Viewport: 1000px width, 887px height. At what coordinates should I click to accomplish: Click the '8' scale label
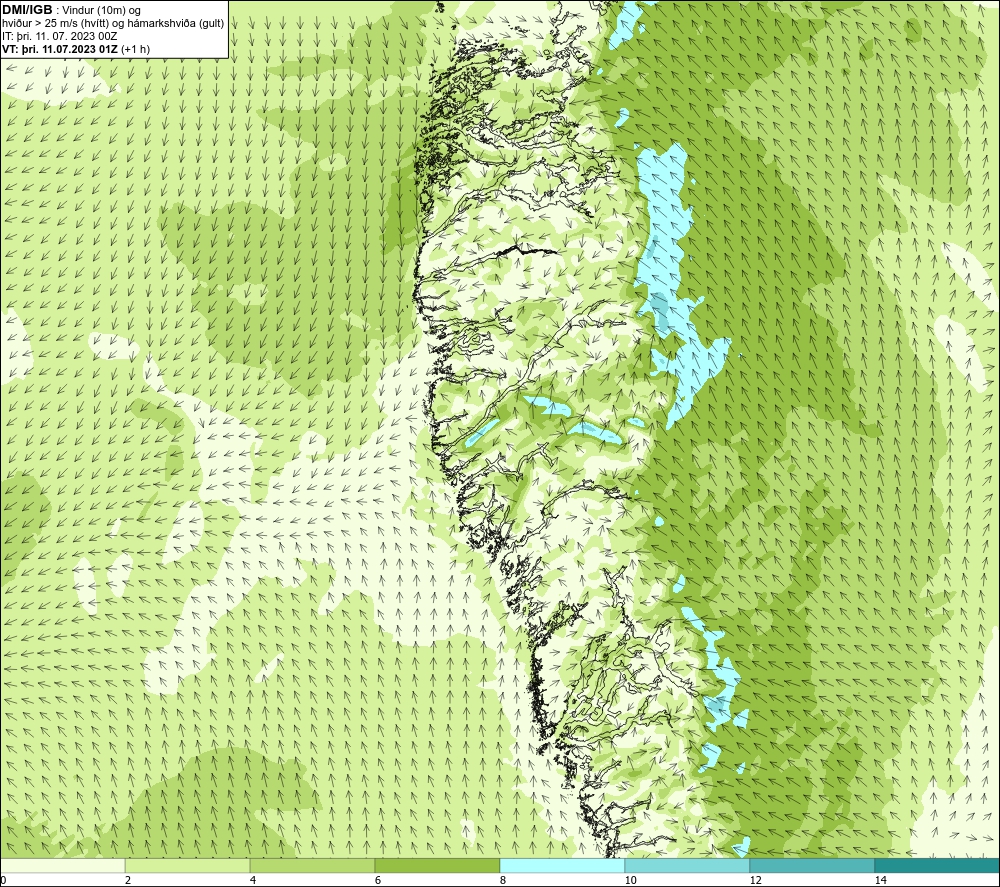(503, 880)
